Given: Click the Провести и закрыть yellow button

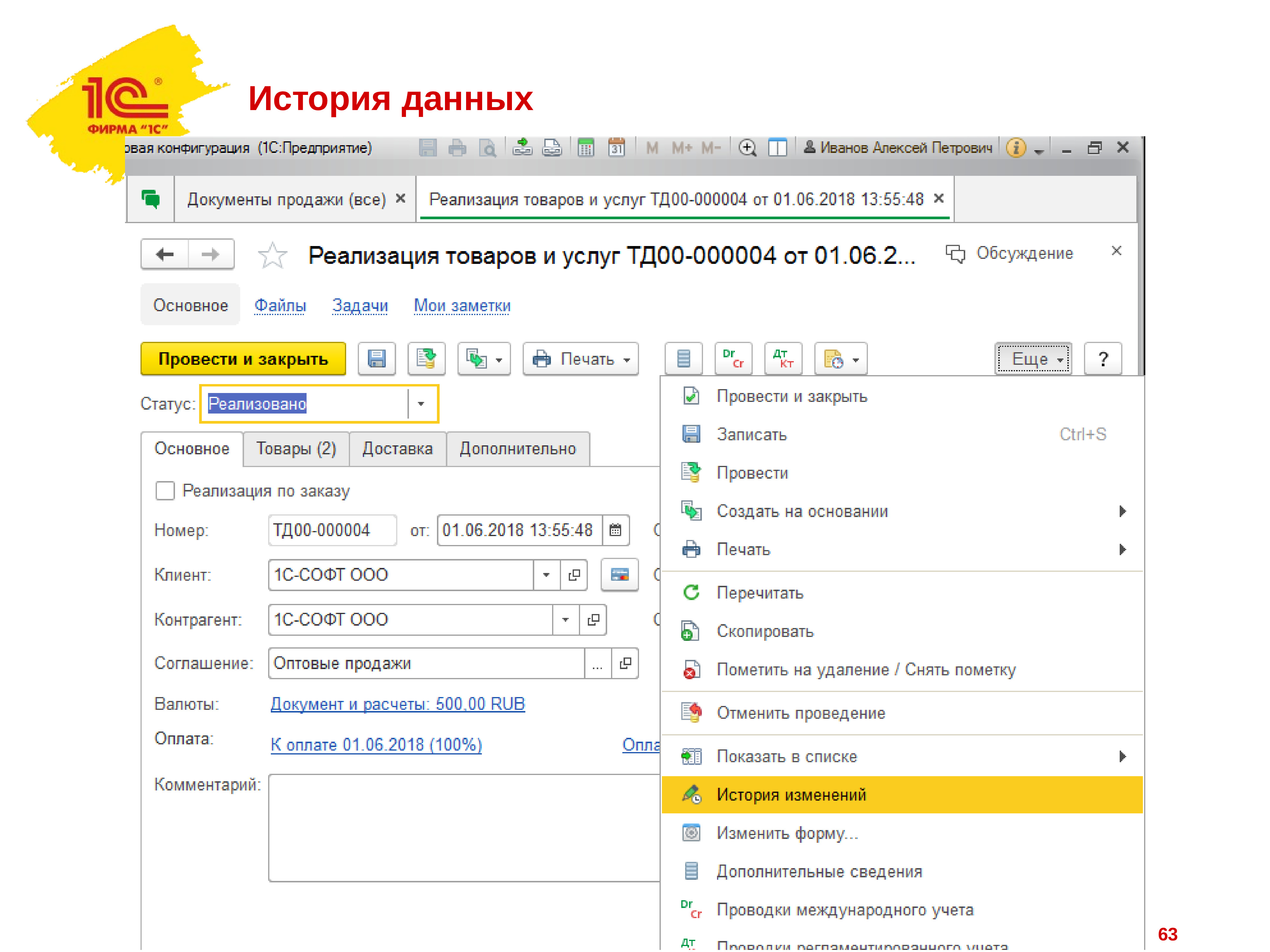Looking at the screenshot, I should (x=243, y=359).
